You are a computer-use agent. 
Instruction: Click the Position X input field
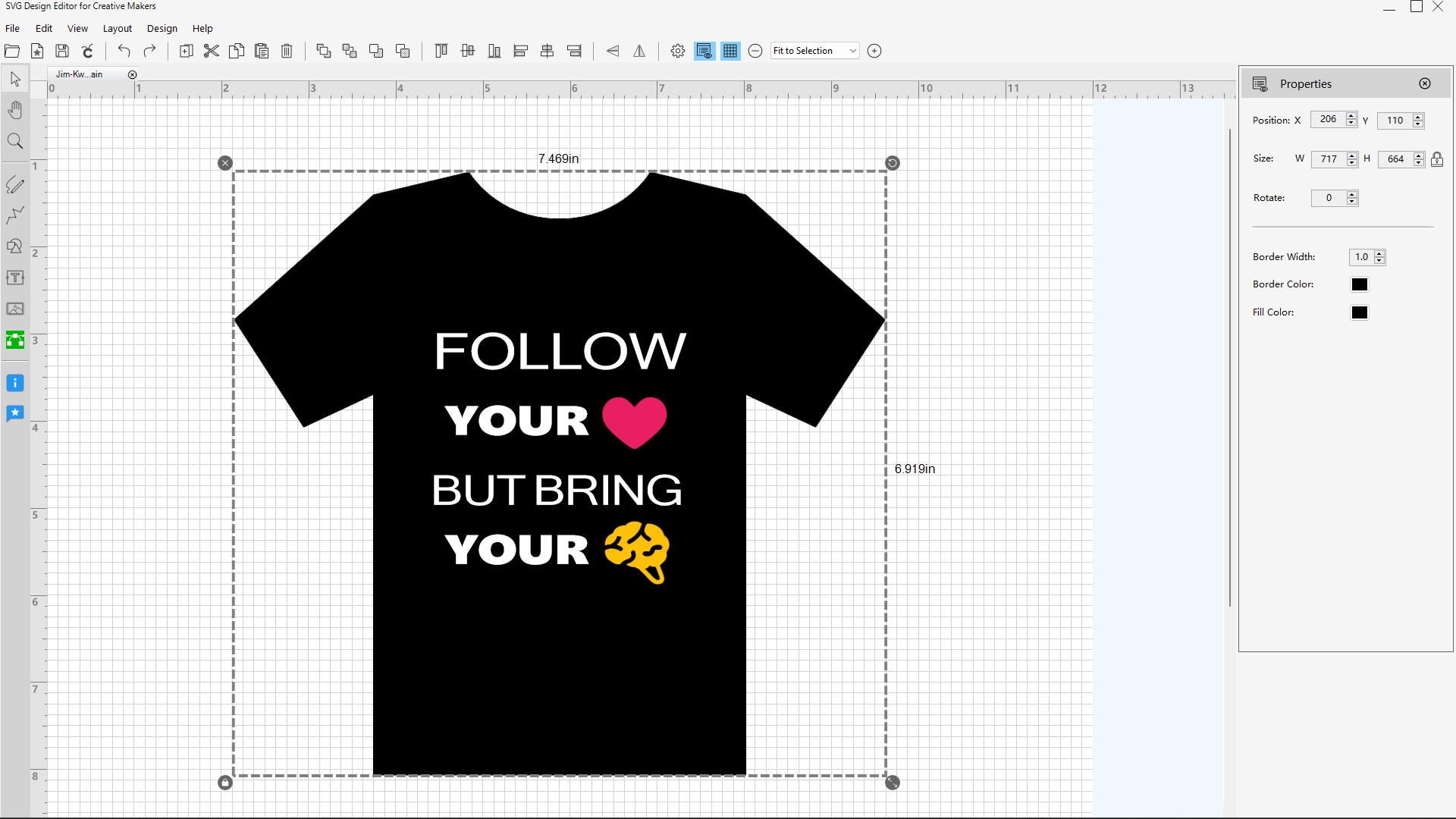click(x=1327, y=120)
